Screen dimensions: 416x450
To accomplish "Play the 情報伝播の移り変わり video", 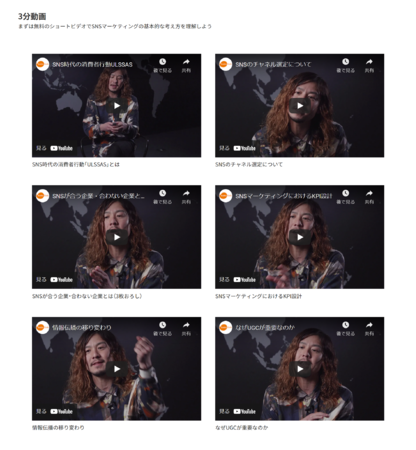I will 117,369.
